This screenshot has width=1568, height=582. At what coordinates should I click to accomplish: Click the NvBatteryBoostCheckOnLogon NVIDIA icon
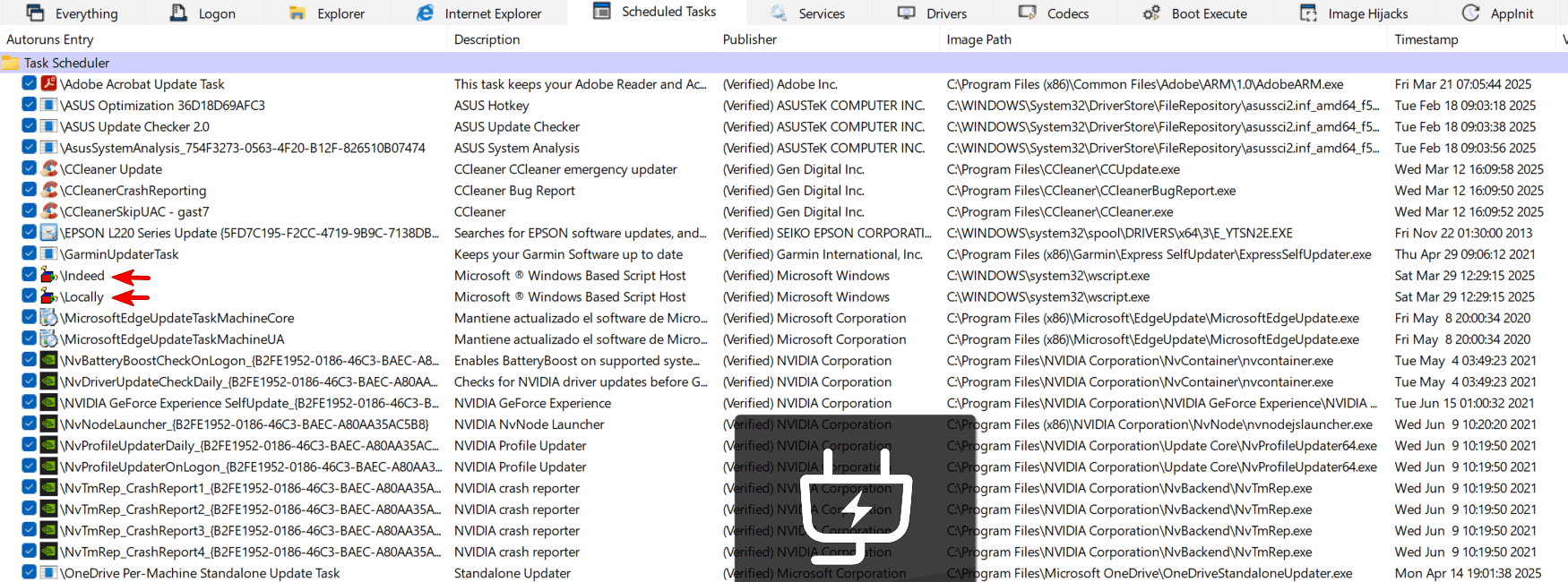49,360
